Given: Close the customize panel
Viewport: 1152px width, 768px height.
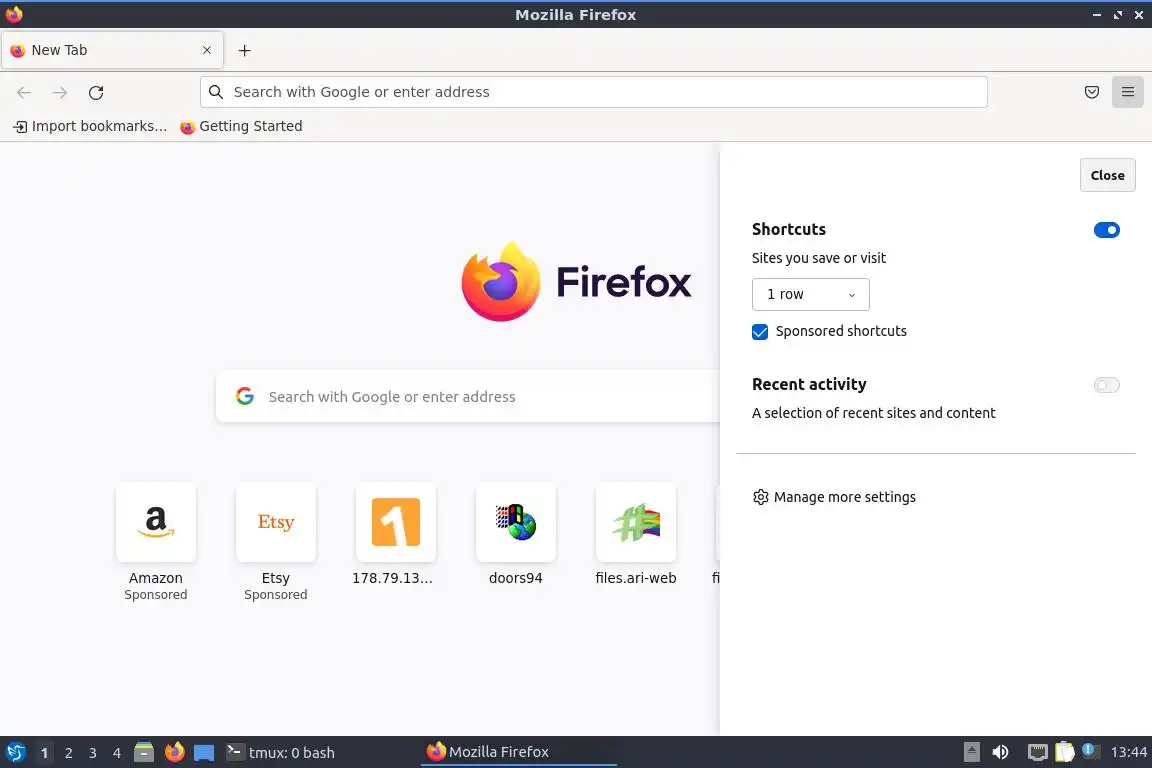Looking at the screenshot, I should pos(1107,175).
